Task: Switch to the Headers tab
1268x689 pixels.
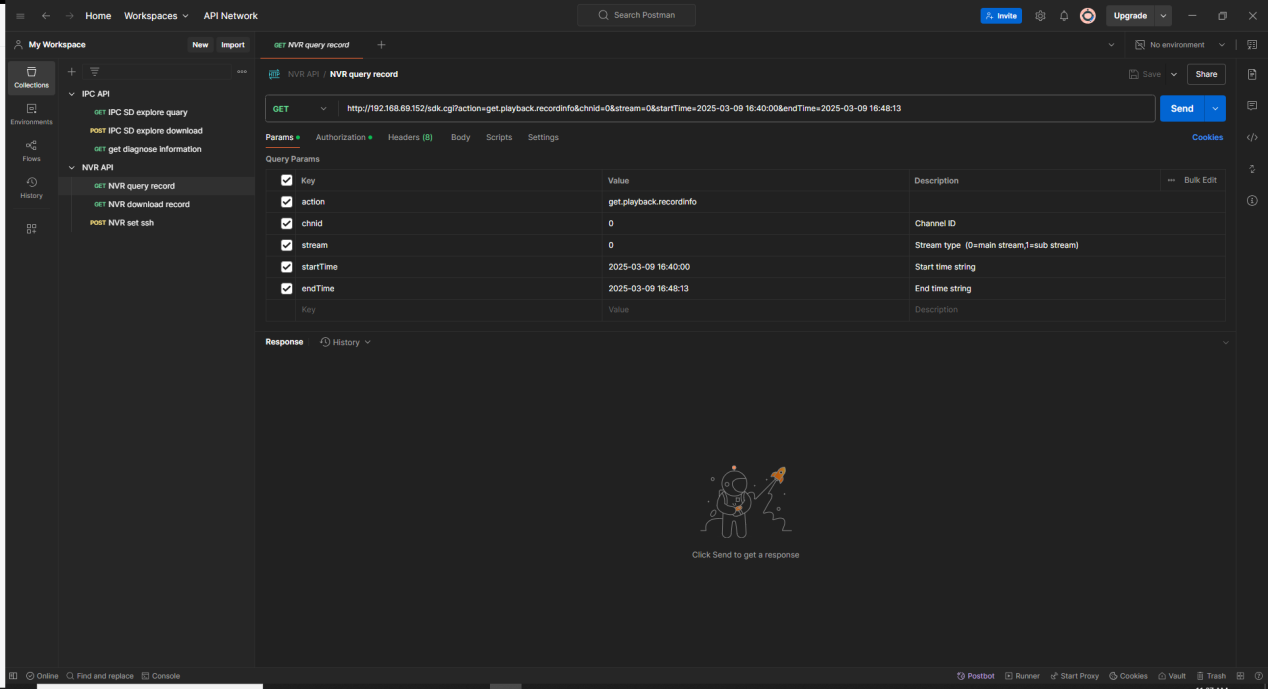Action: 410,137
